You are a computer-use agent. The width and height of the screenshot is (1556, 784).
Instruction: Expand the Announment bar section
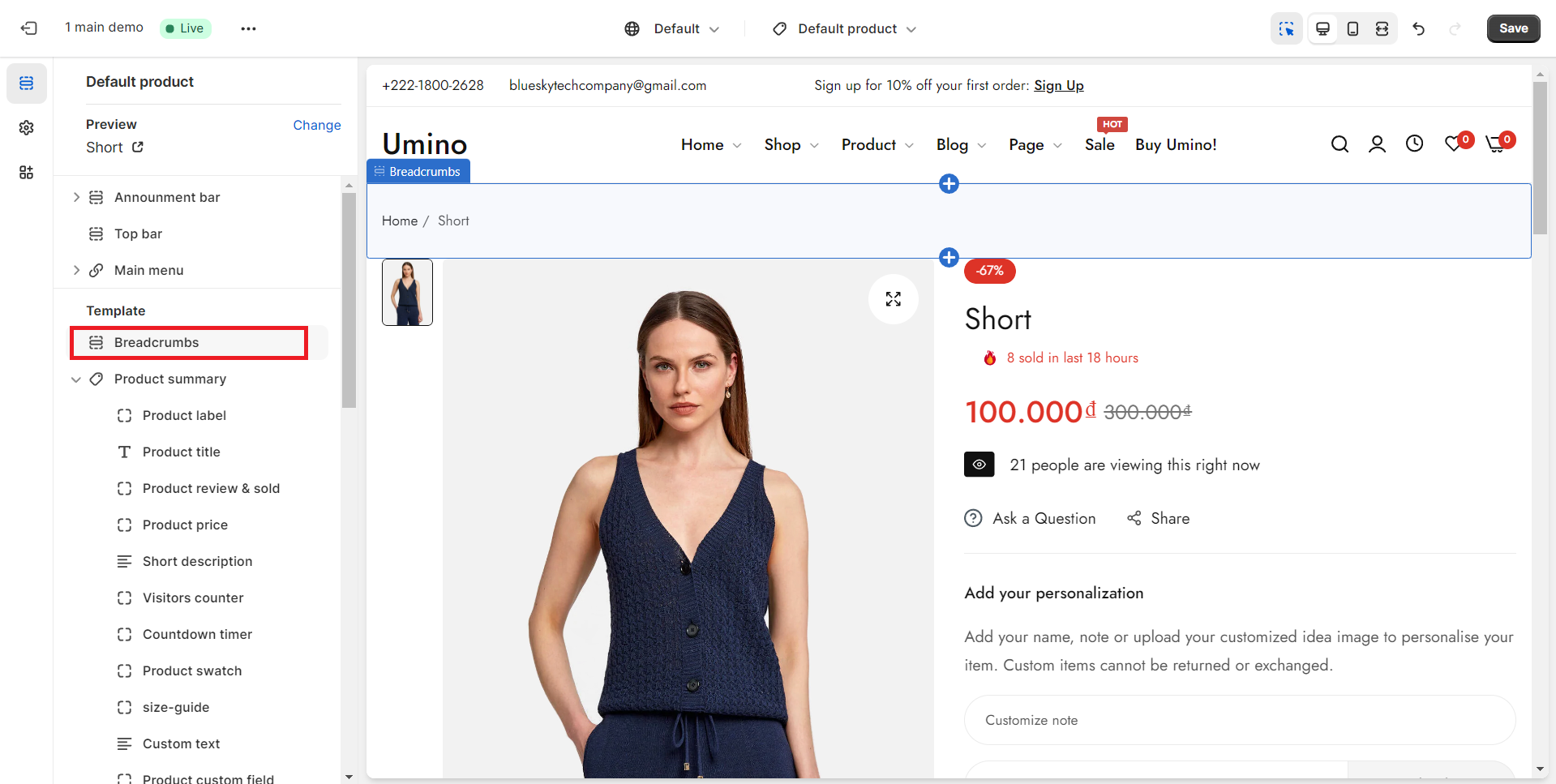76,197
